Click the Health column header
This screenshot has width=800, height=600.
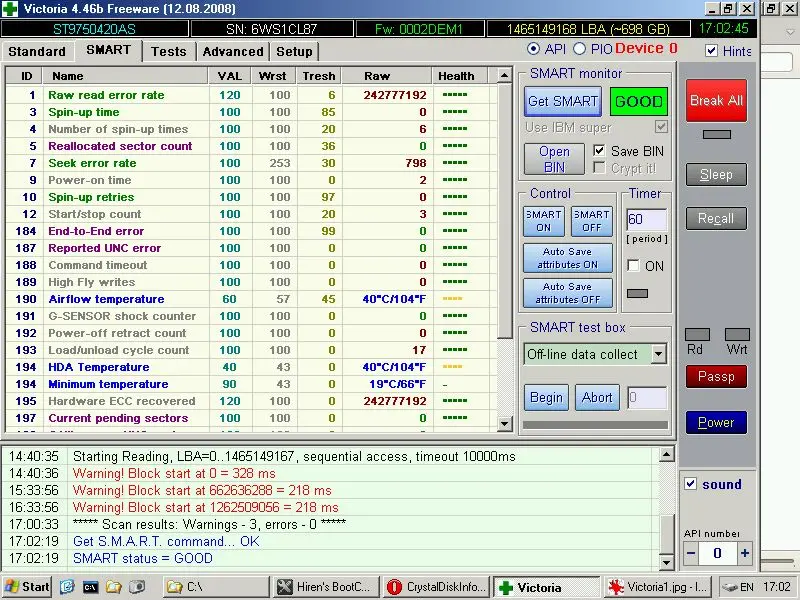click(460, 76)
